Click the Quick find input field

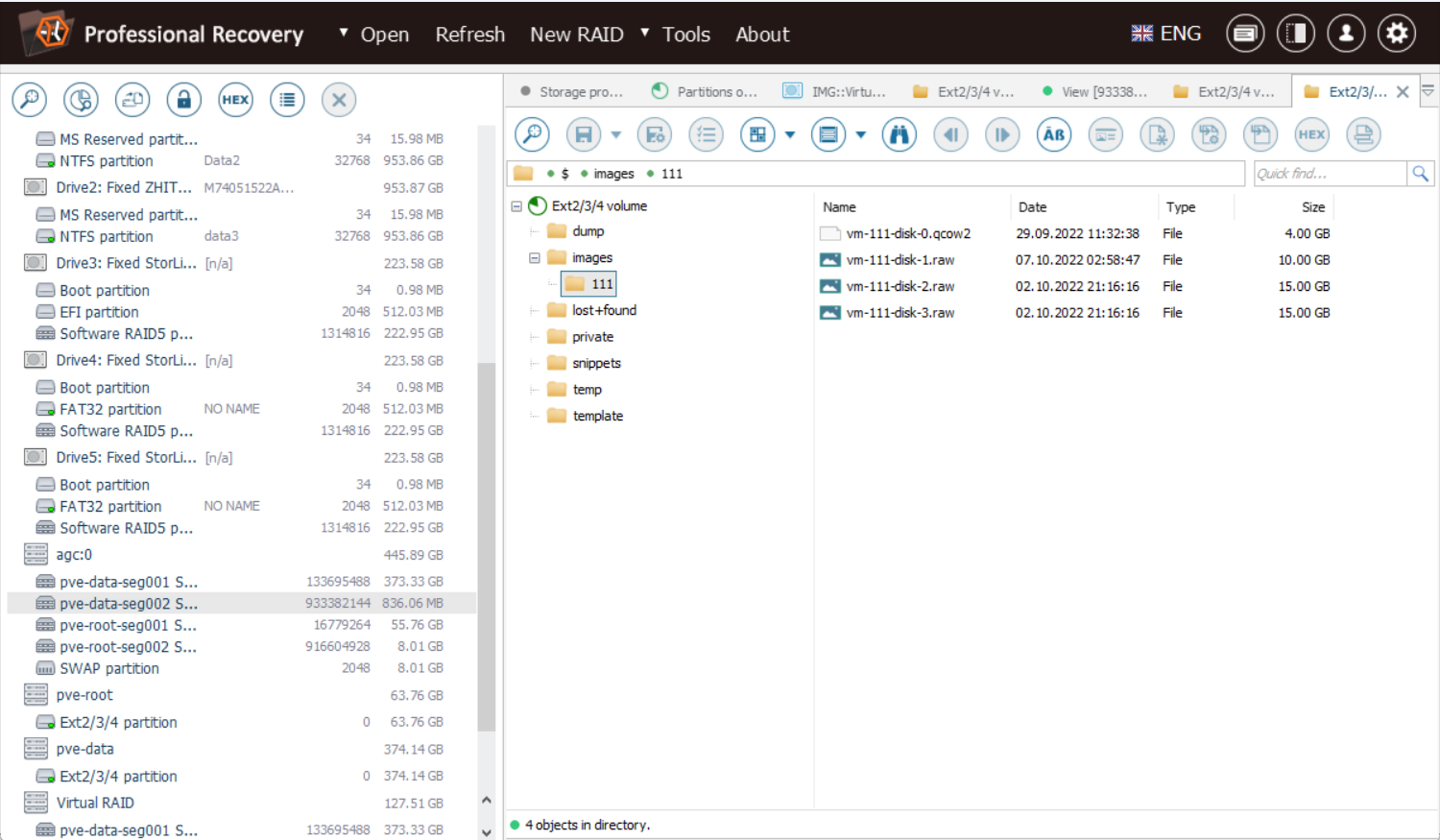[1330, 174]
